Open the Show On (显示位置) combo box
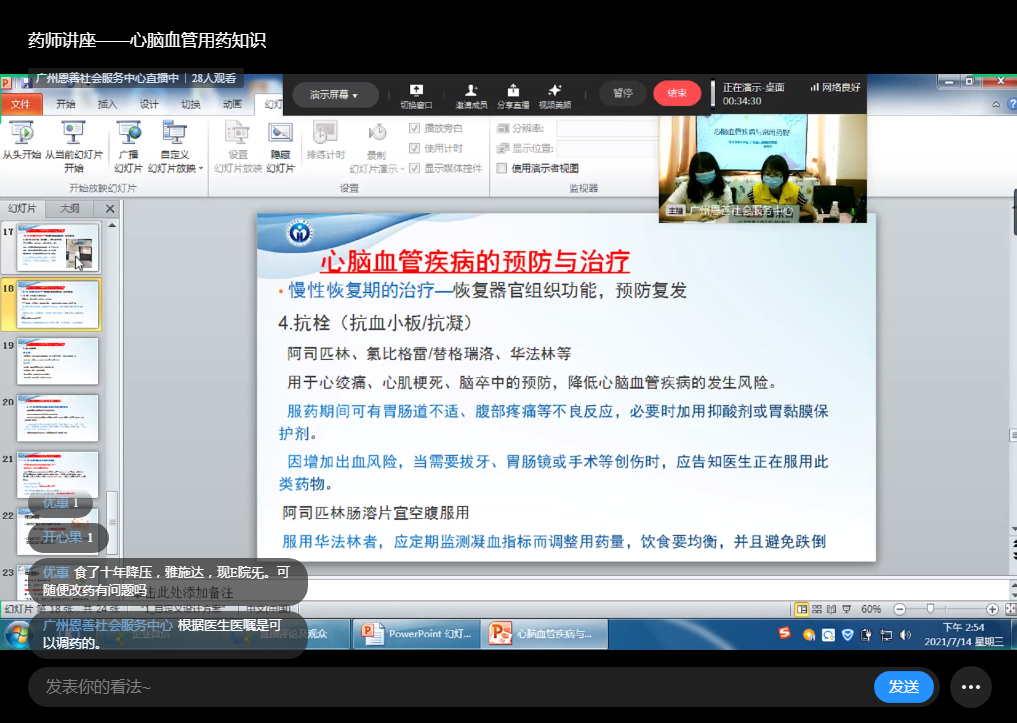Image resolution: width=1017 pixels, height=723 pixels. (608, 148)
